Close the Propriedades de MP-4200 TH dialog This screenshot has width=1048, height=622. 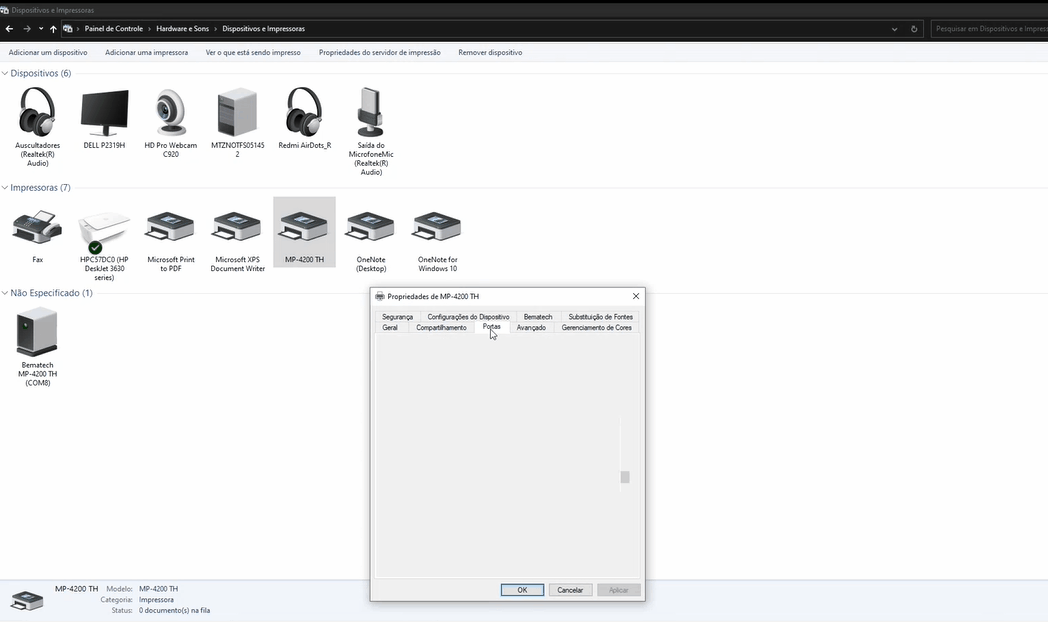click(636, 296)
